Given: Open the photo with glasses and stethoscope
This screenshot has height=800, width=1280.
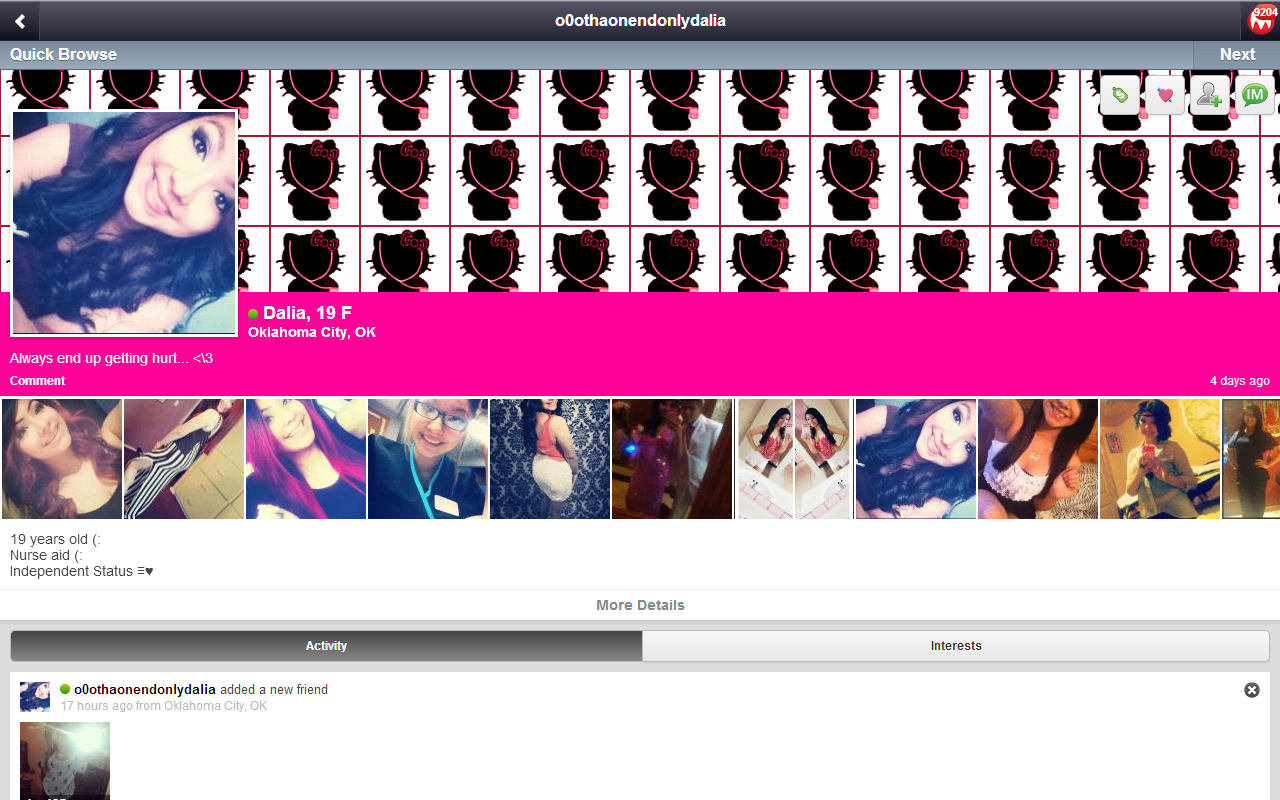Looking at the screenshot, I should [428, 459].
